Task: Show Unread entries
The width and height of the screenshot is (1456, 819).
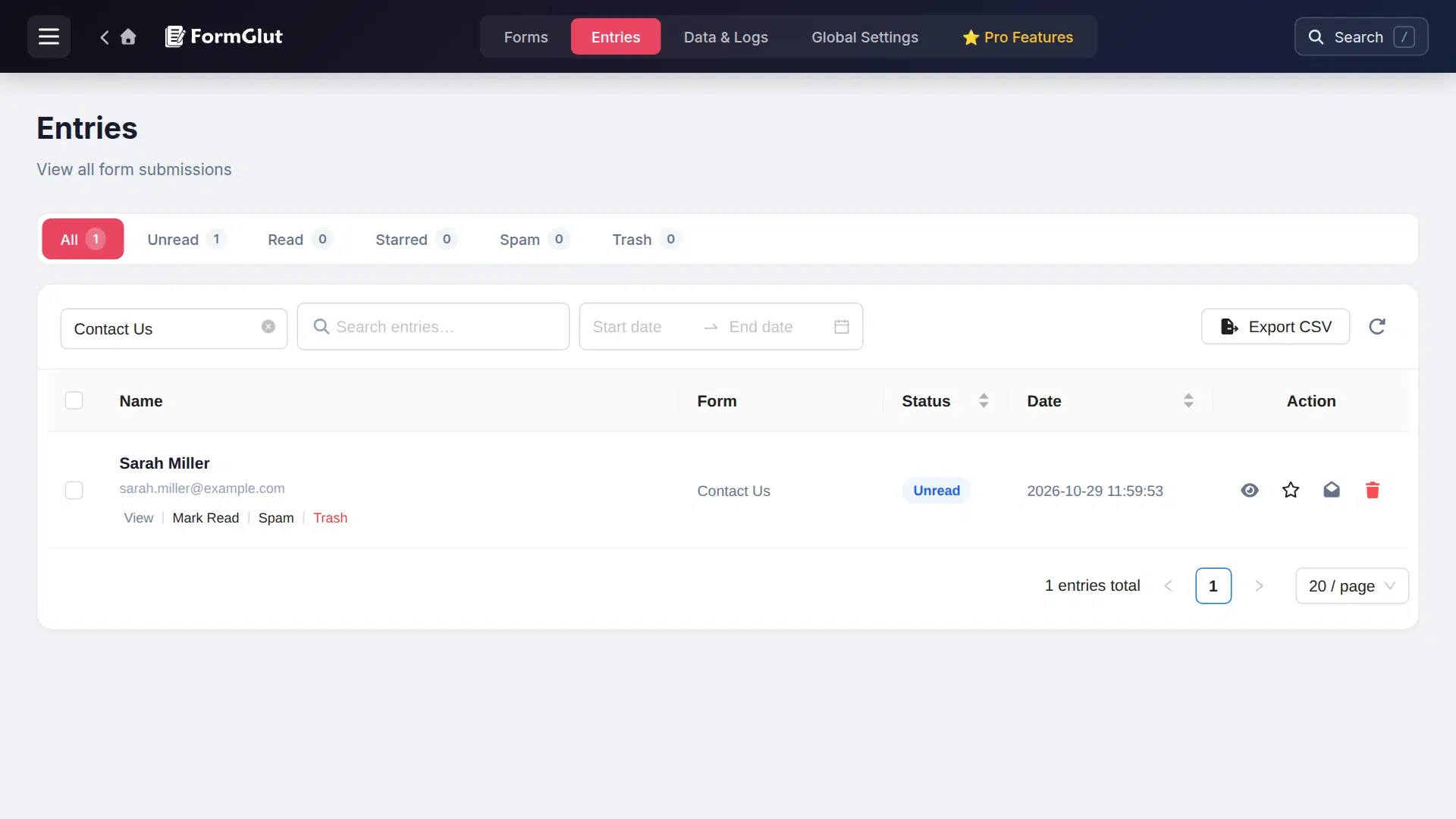Action: [186, 239]
